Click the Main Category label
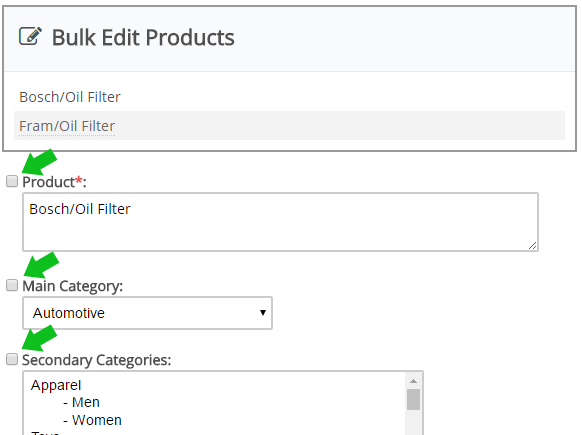Image resolution: width=582 pixels, height=435 pixels. tap(72, 286)
